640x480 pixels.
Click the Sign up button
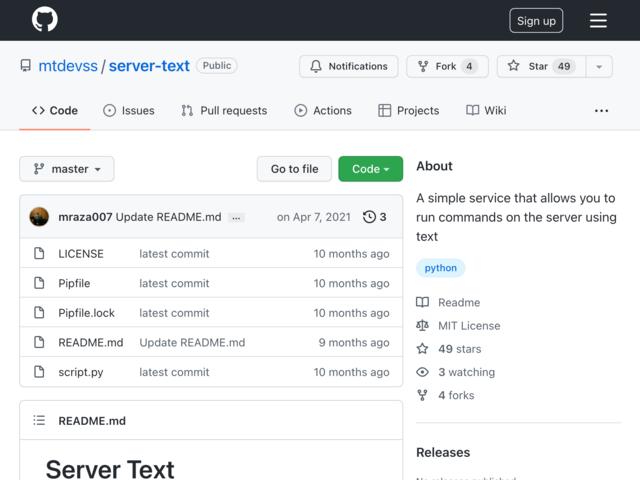(x=536, y=20)
